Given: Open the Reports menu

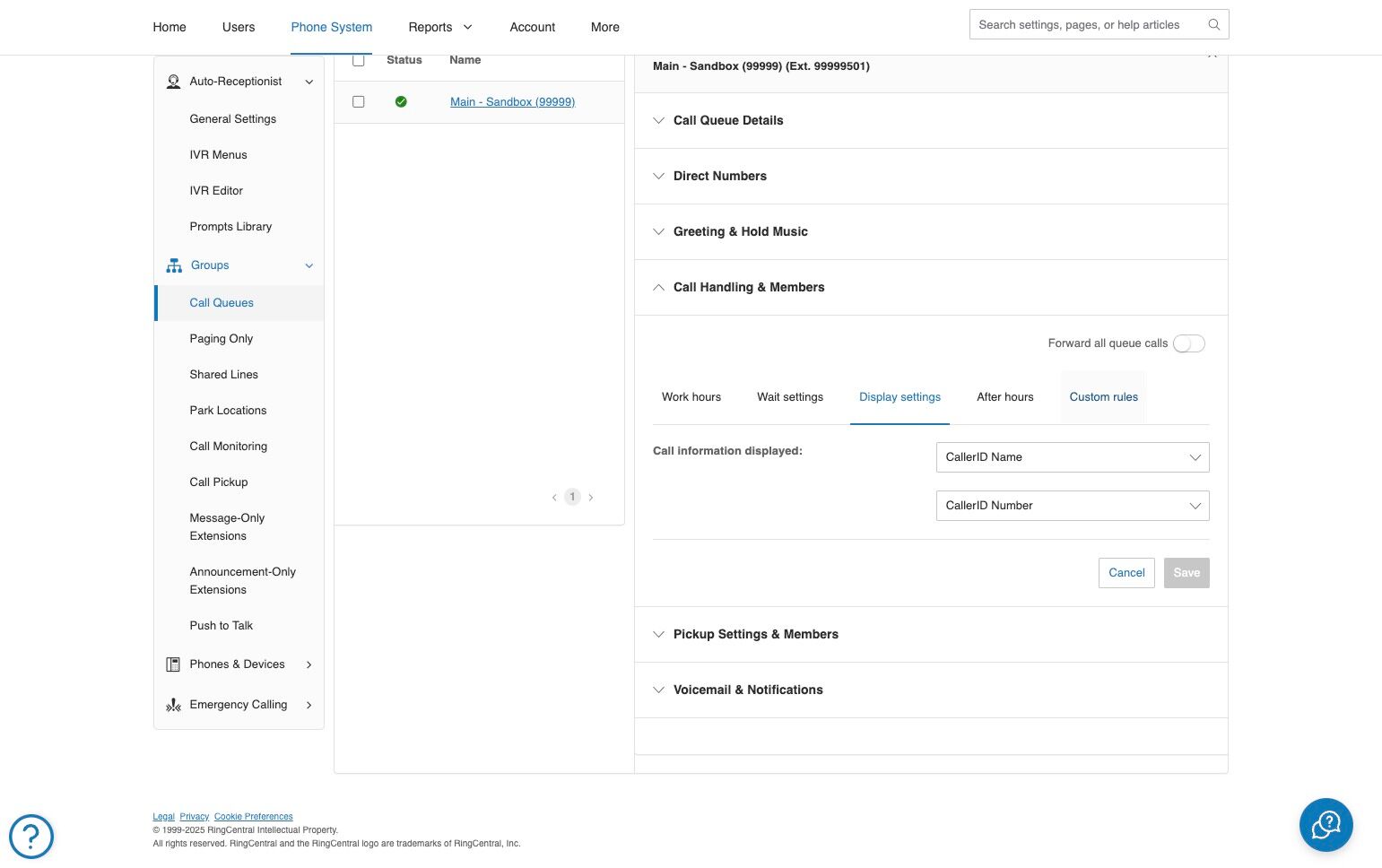Looking at the screenshot, I should pos(439,27).
